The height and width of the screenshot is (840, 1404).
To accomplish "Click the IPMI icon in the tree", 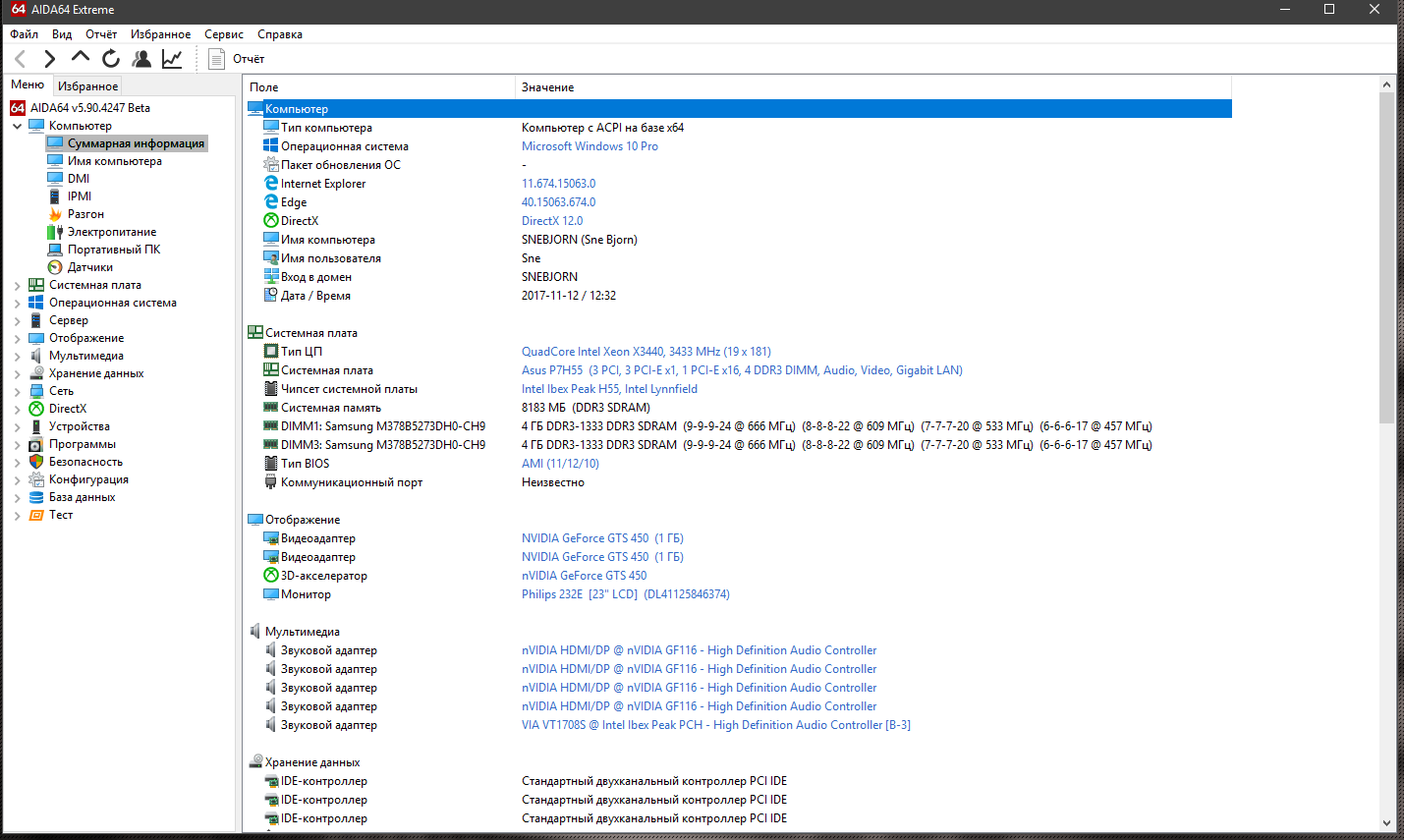I will [x=55, y=196].
